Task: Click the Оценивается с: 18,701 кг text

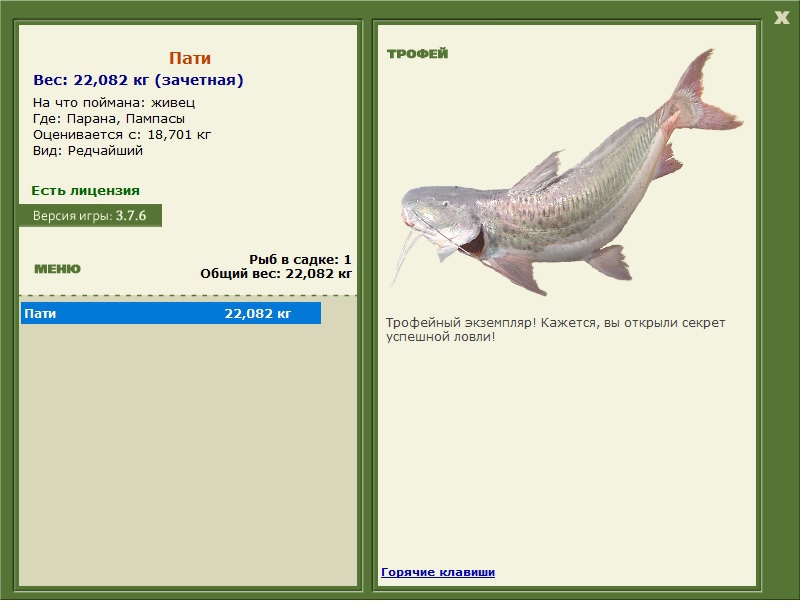Action: [x=122, y=135]
